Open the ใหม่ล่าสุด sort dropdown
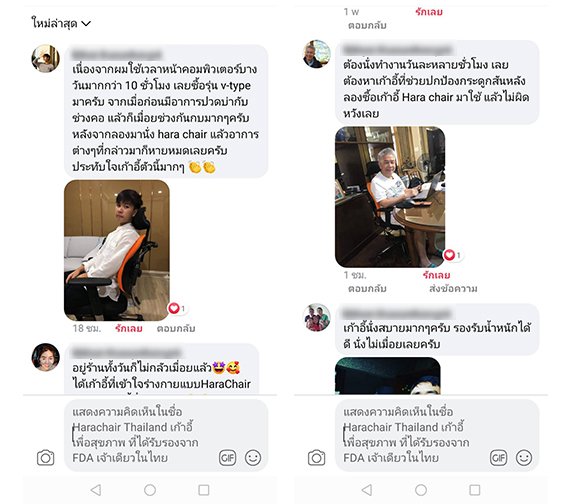Screen dimensions: 570x504 pyautogui.click(x=61, y=23)
